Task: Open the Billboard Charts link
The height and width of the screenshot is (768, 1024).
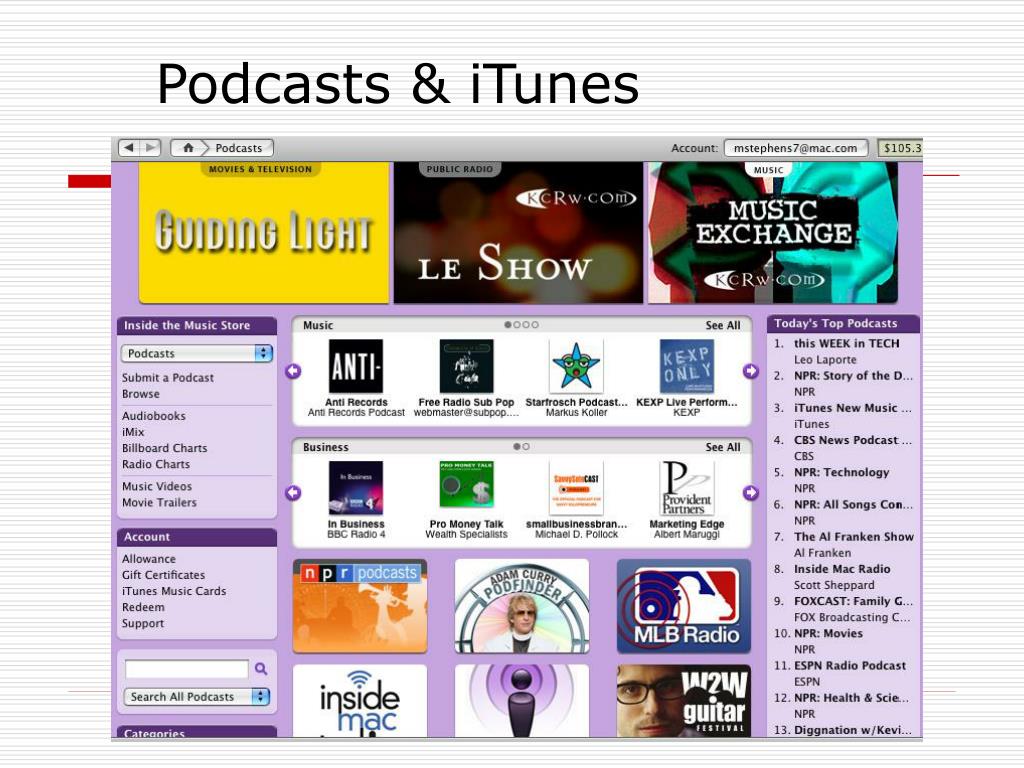Action: tap(165, 448)
